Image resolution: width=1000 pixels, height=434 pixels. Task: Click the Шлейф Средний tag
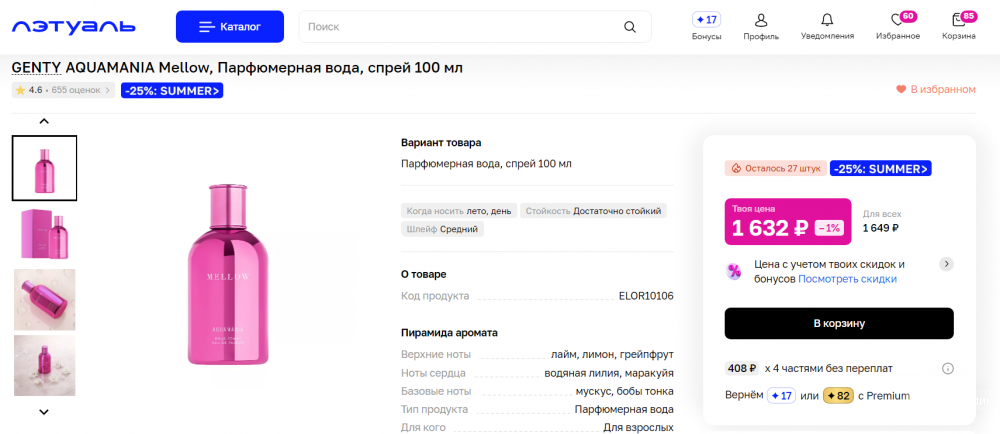coord(443,229)
